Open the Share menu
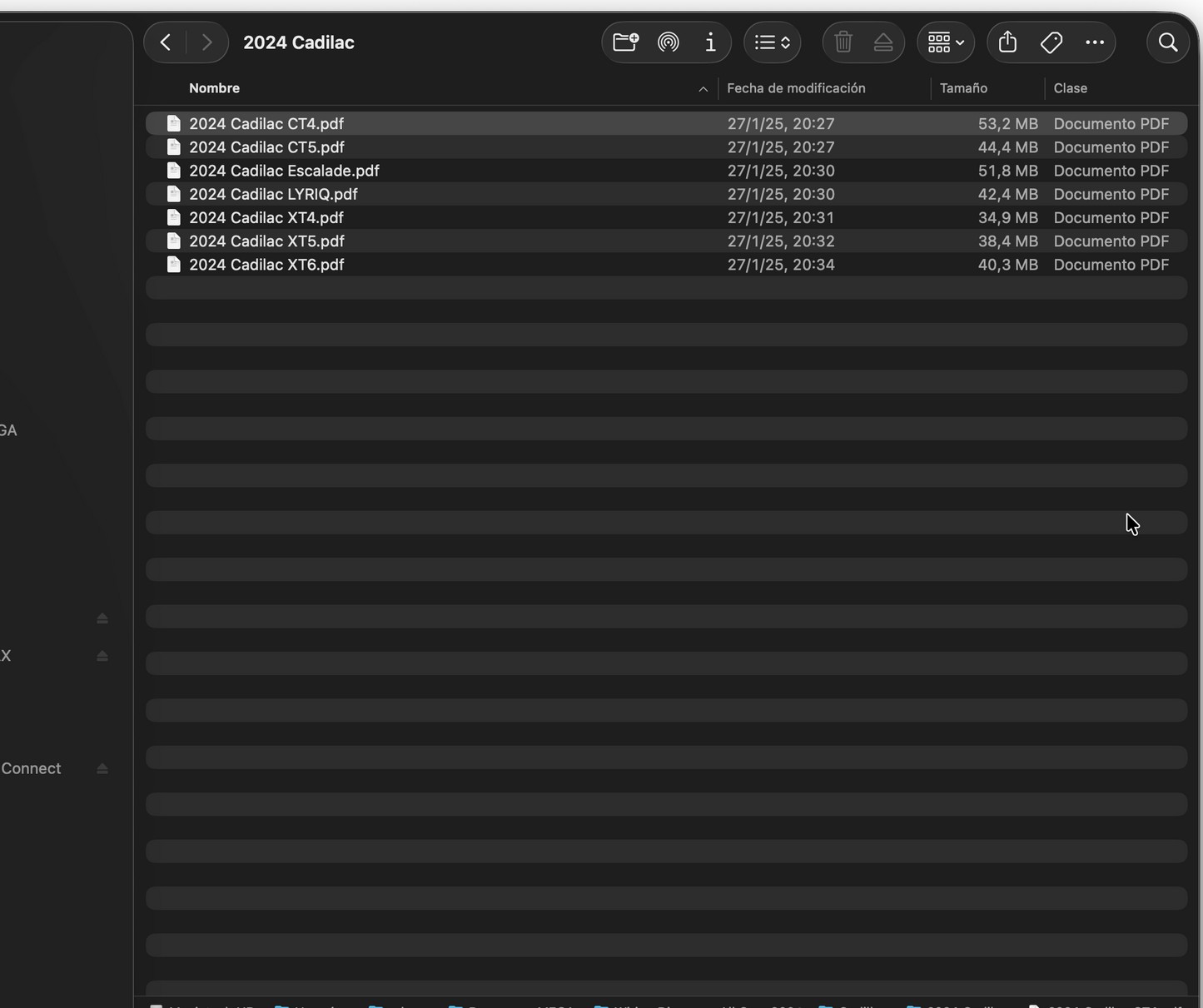The height and width of the screenshot is (1008, 1203). (1007, 42)
